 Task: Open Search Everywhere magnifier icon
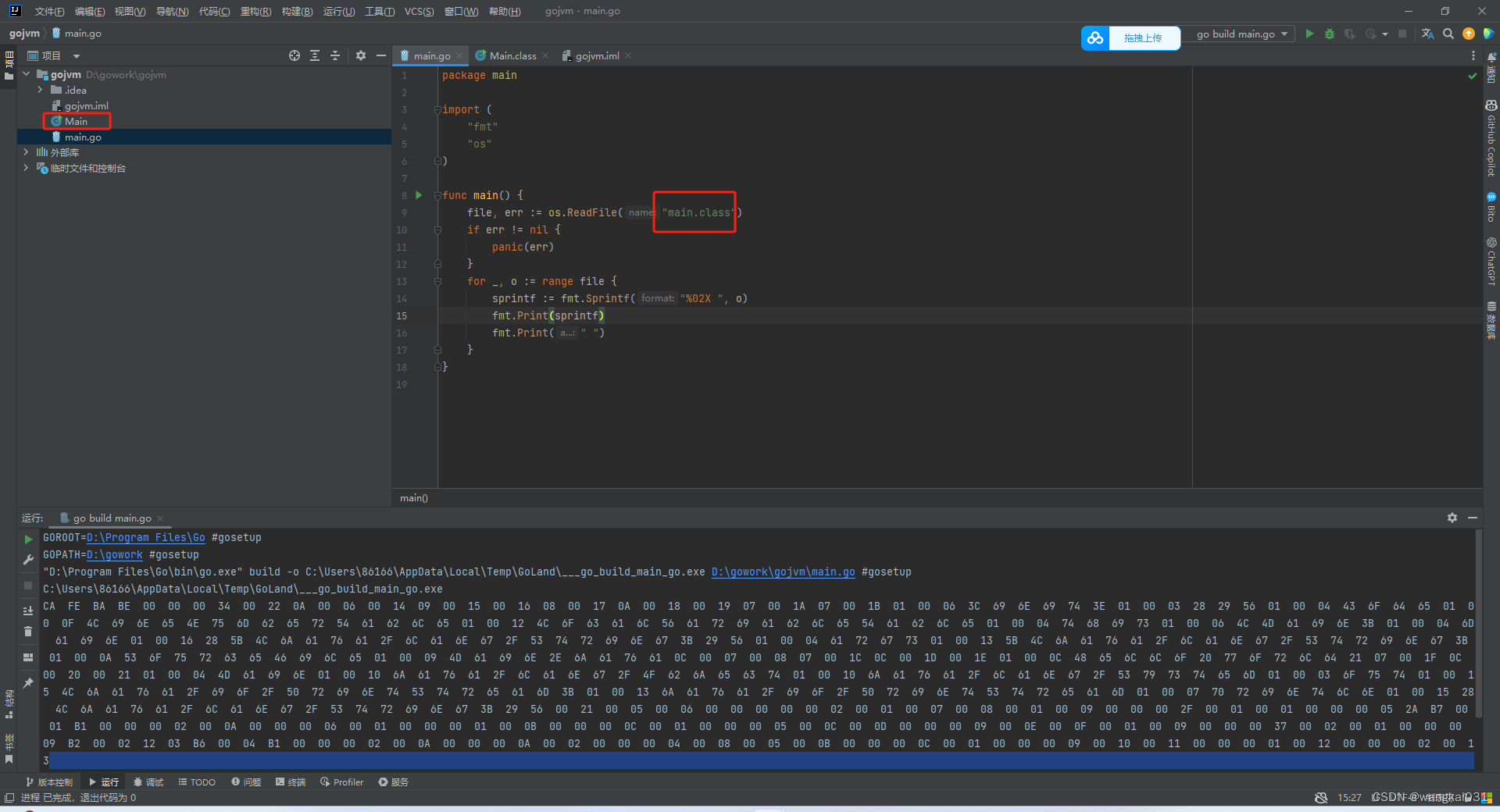point(1448,34)
